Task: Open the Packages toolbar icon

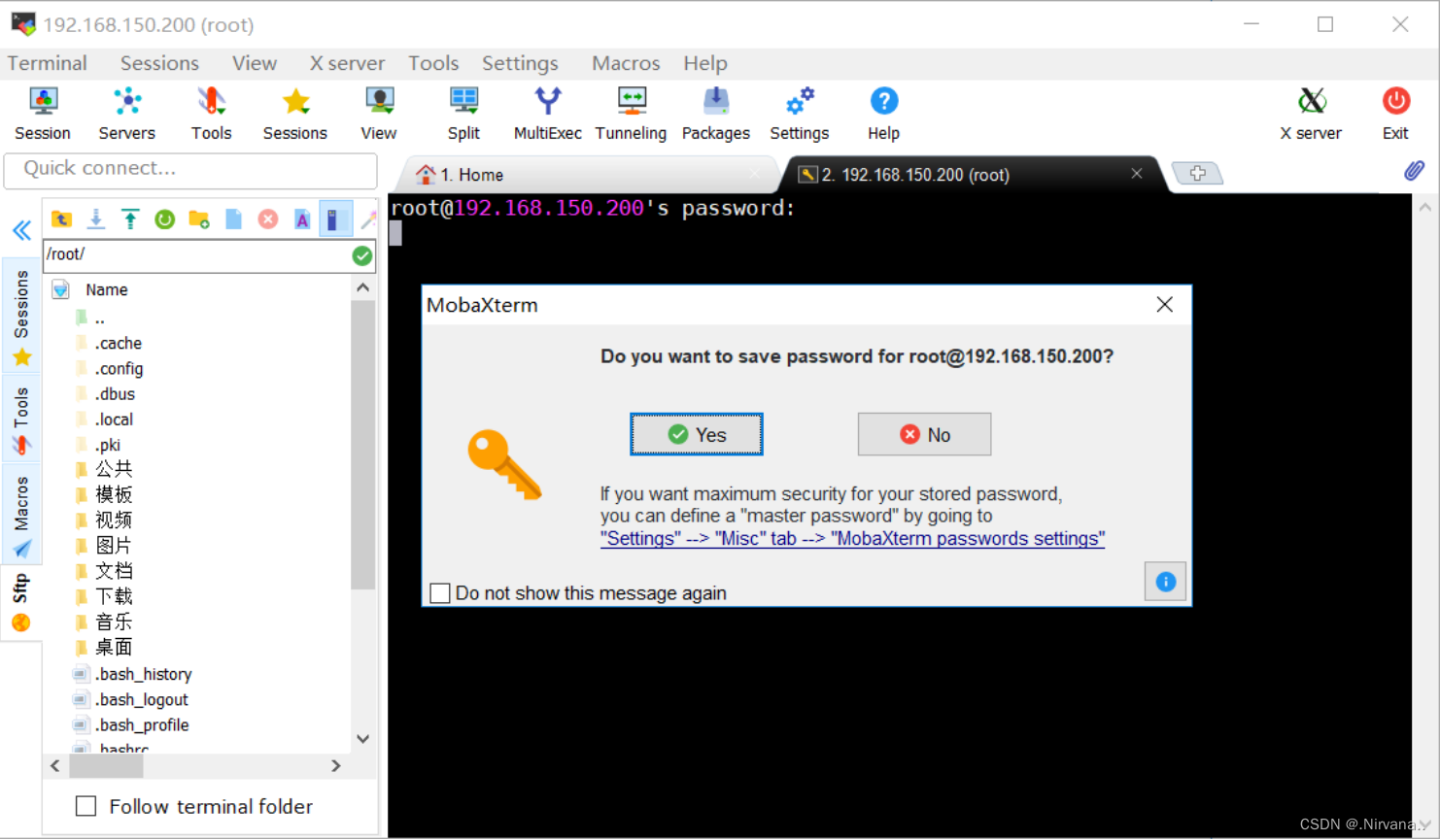Action: point(716,114)
